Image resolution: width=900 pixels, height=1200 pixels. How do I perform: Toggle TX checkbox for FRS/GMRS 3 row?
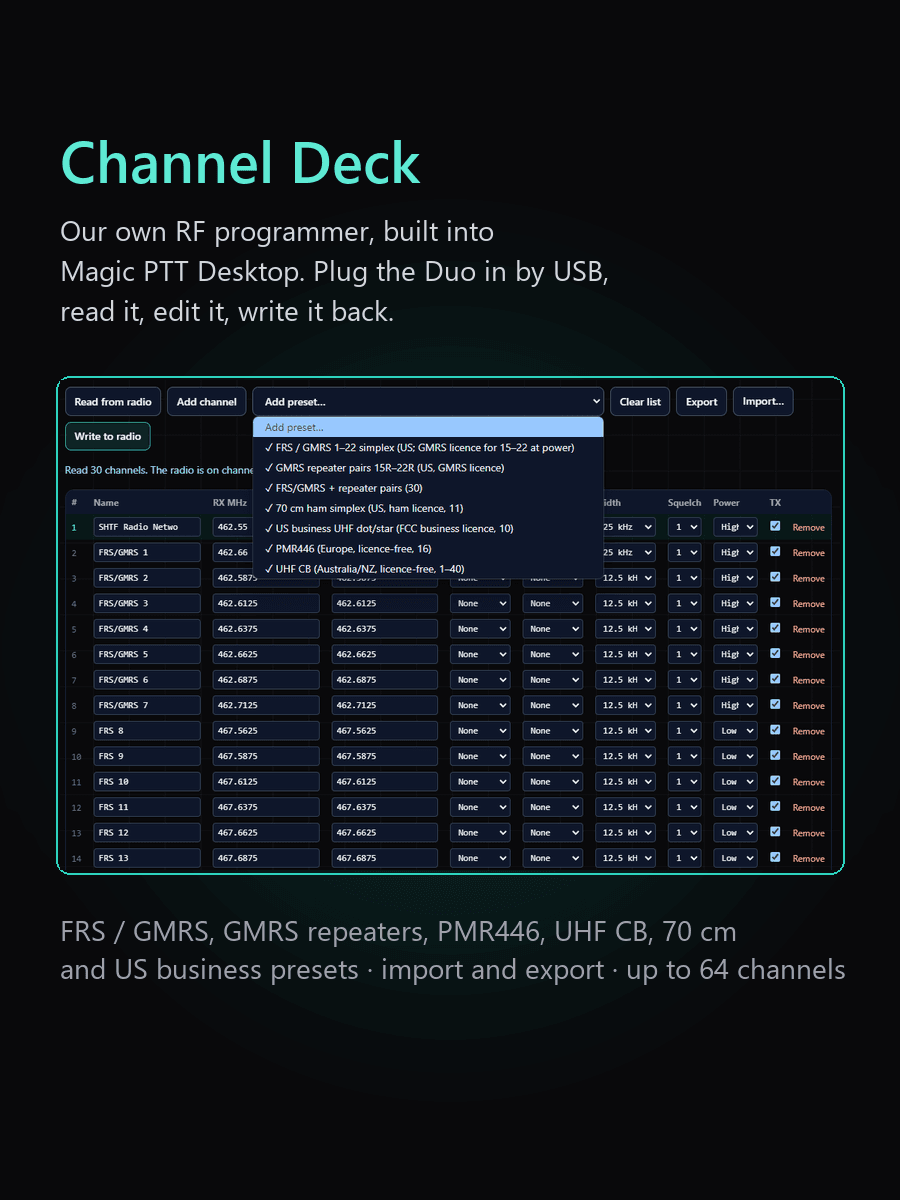pos(775,602)
